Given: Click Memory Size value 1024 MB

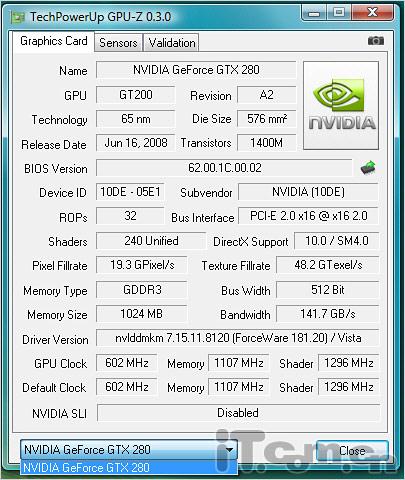Looking at the screenshot, I should [142, 314].
